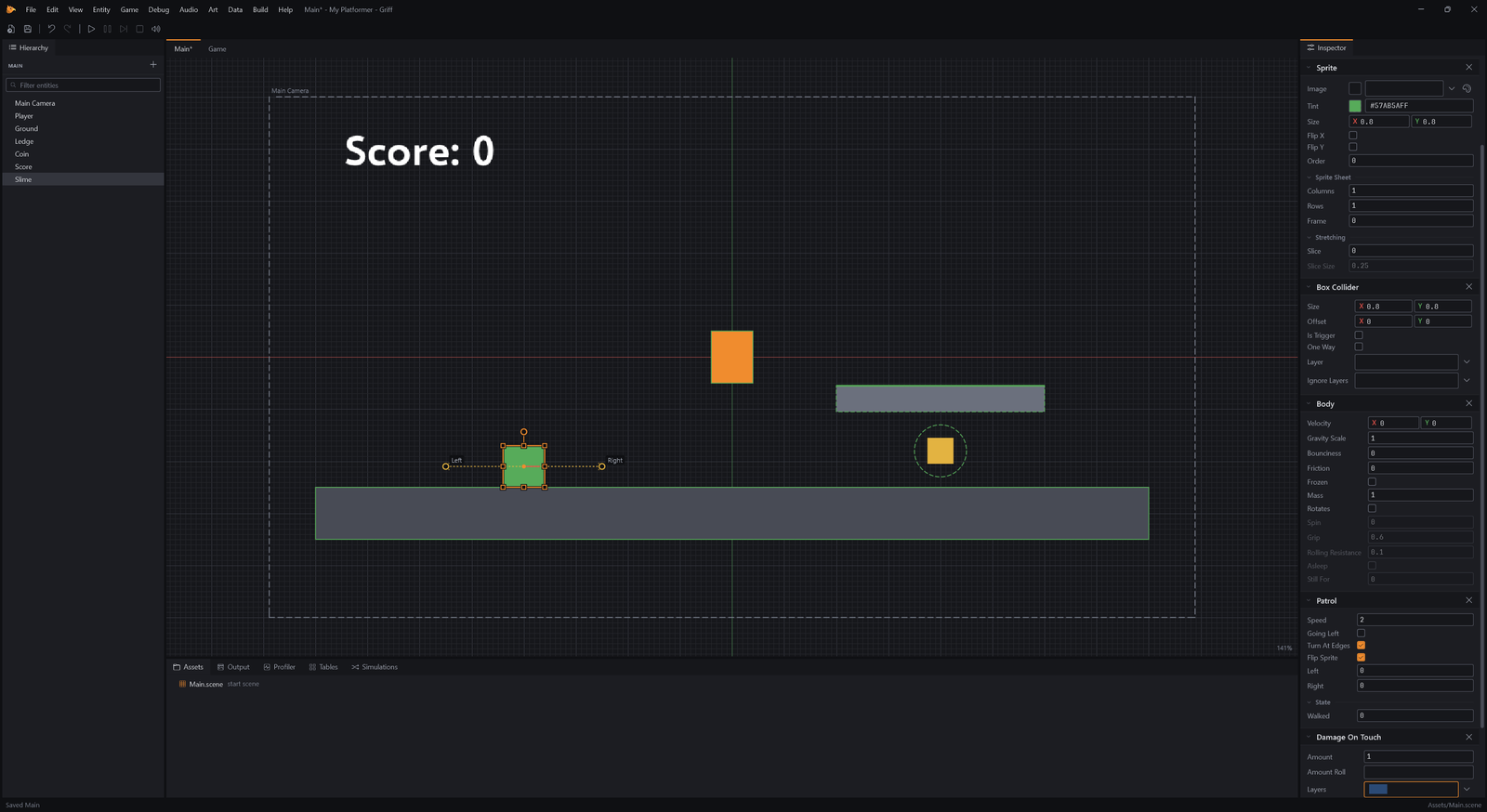Toggle the Going Left checkbox
The image size is (1487, 812).
point(1361,633)
